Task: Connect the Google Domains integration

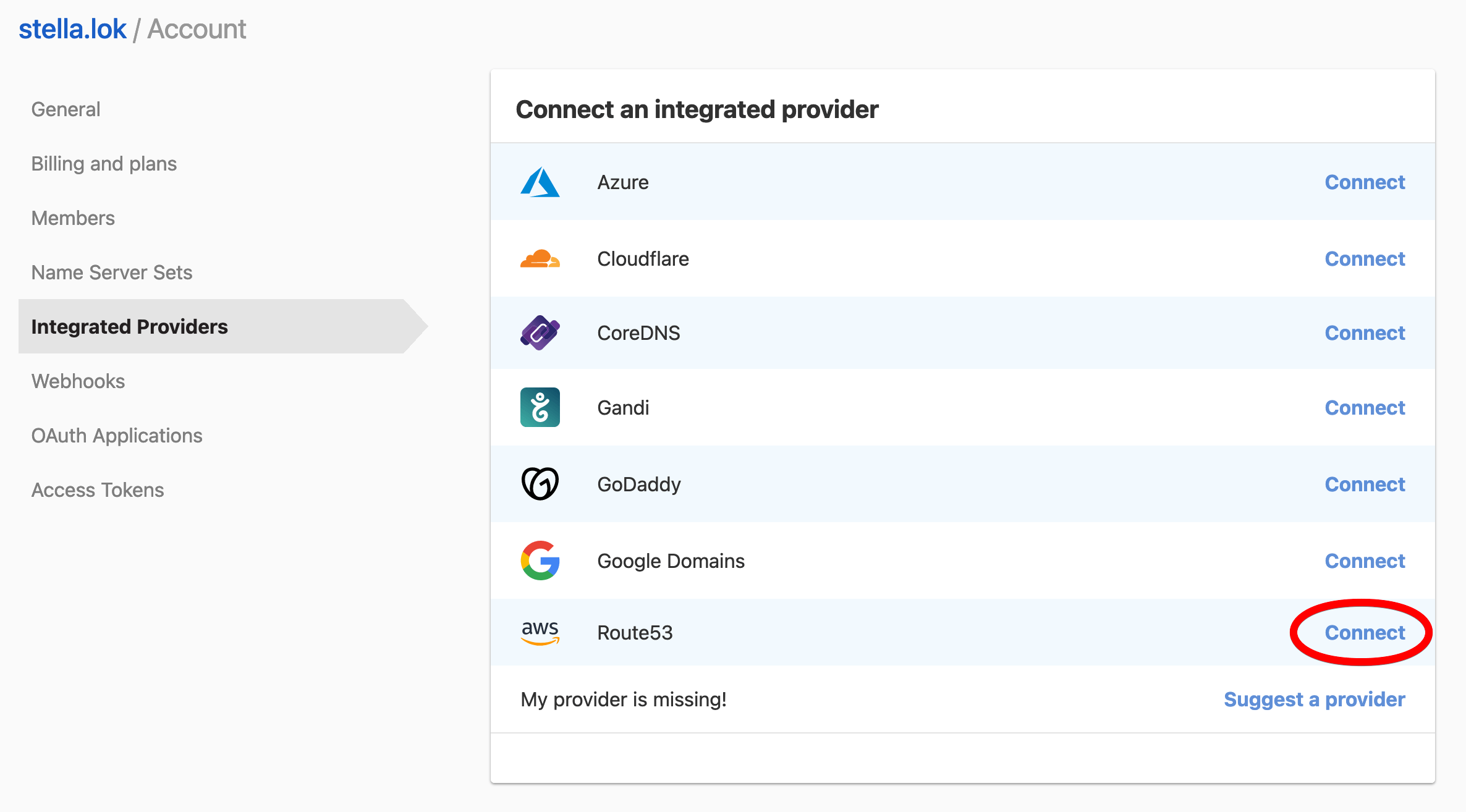Action: coord(1365,560)
